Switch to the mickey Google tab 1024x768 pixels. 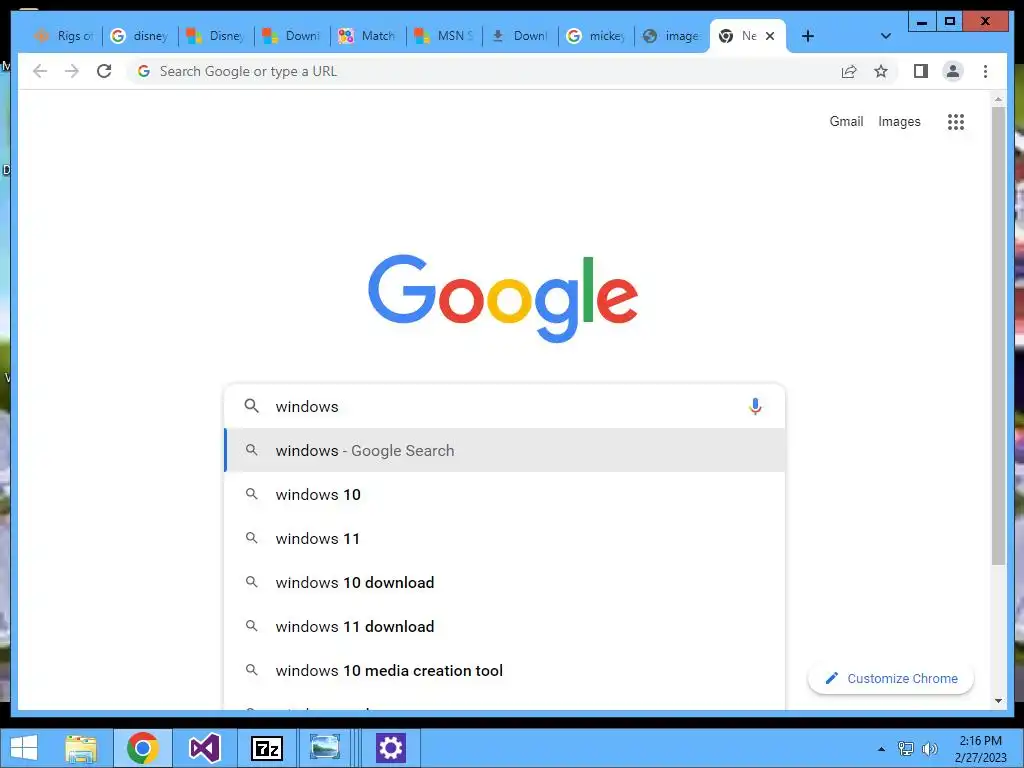[x=595, y=36]
